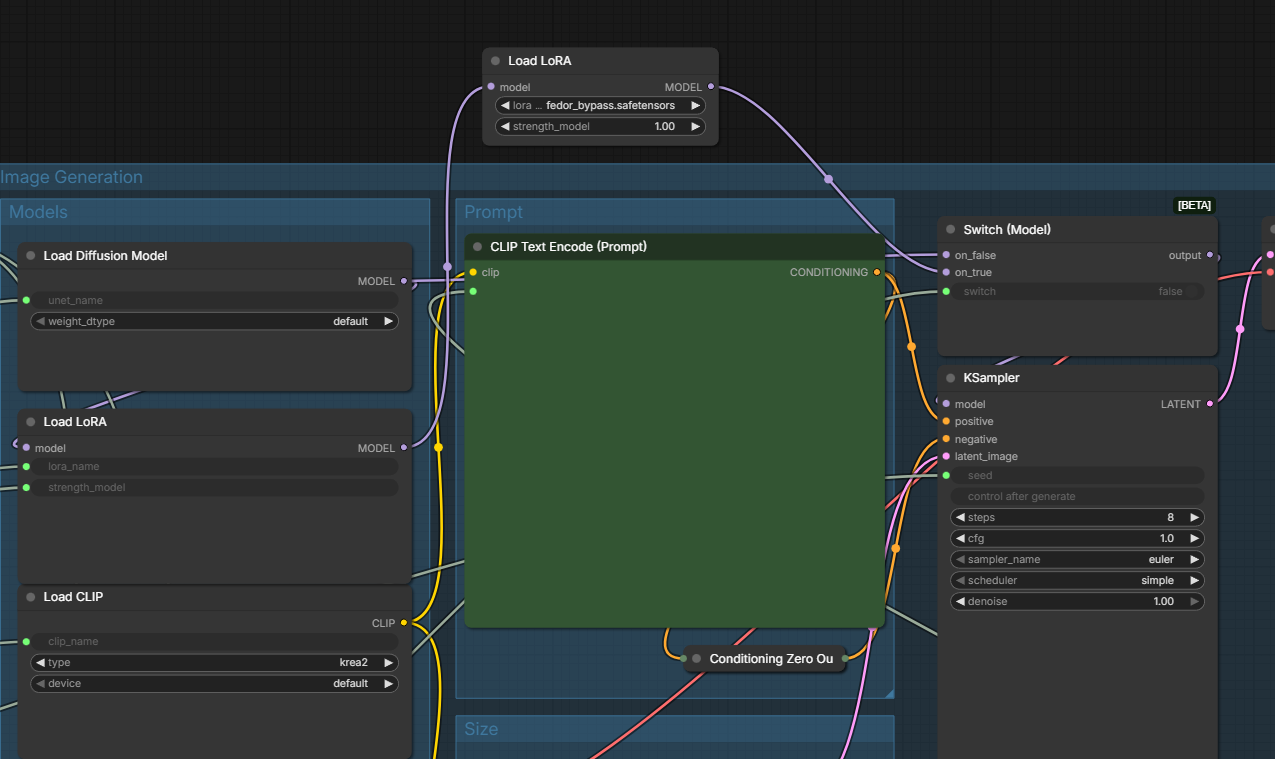Viewport: 1275px width, 759px height.
Task: Collapse the Load LoRA node holding fedor_bypass.safetensors
Action: point(495,62)
